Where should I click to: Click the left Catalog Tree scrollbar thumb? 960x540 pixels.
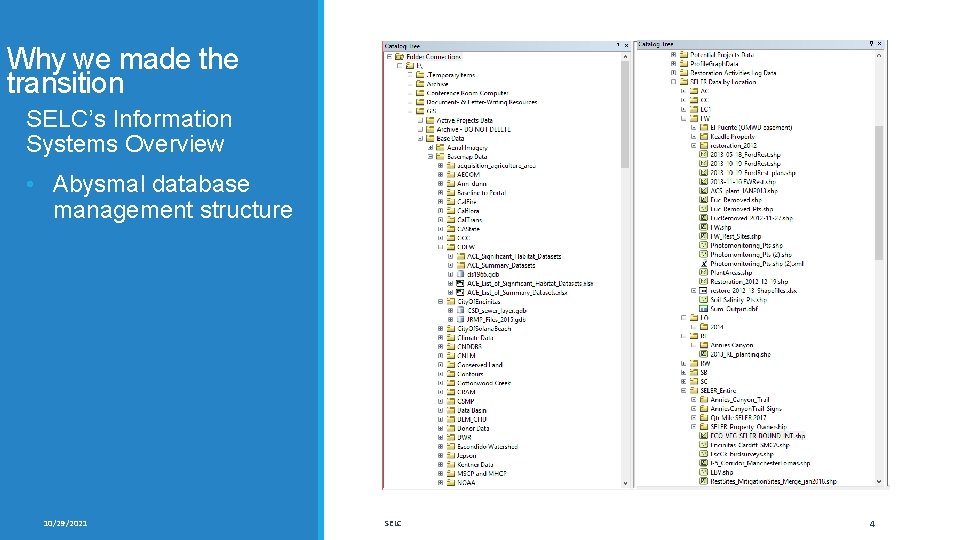click(x=625, y=114)
